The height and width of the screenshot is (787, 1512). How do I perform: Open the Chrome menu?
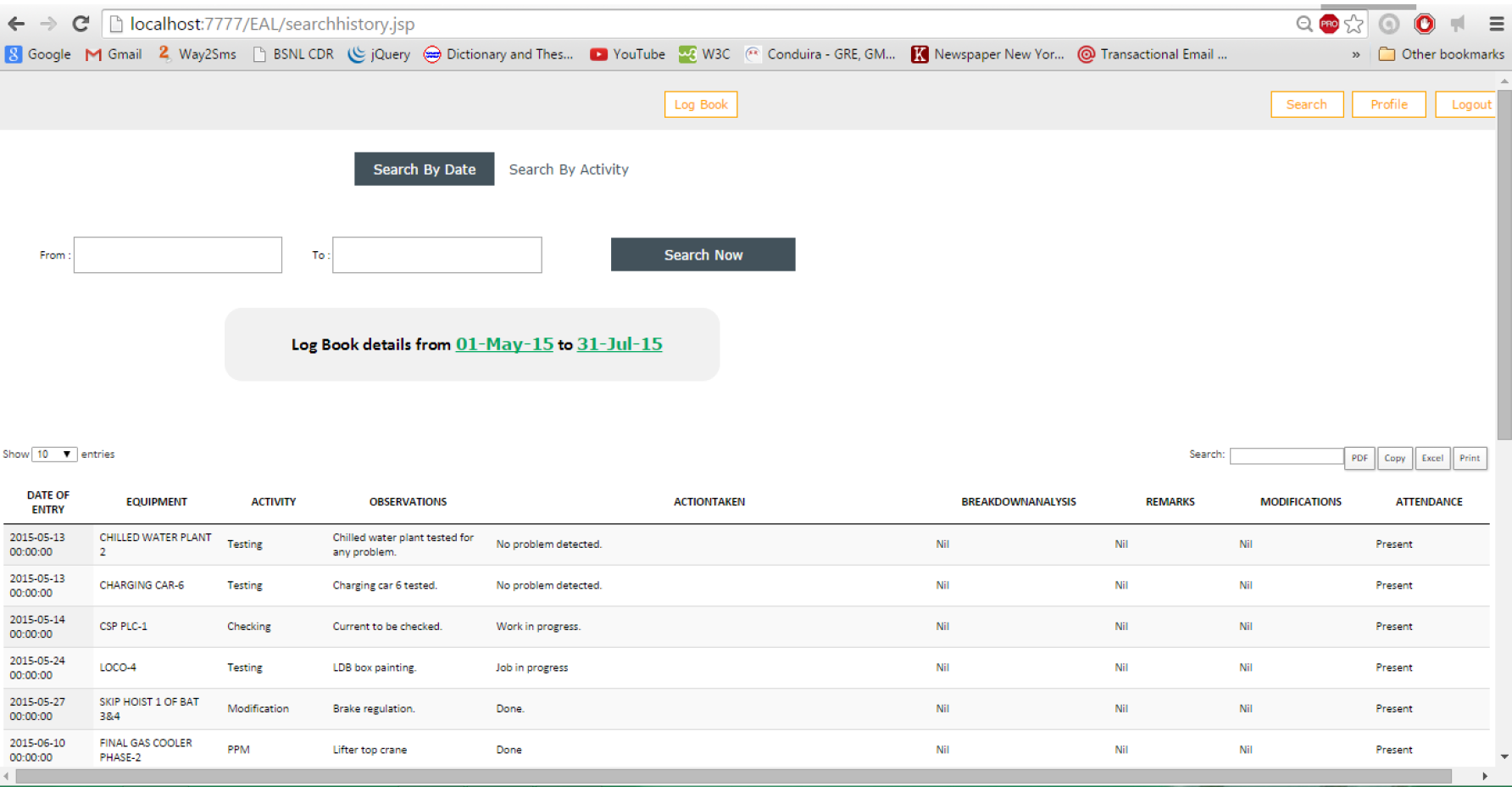(x=1495, y=23)
